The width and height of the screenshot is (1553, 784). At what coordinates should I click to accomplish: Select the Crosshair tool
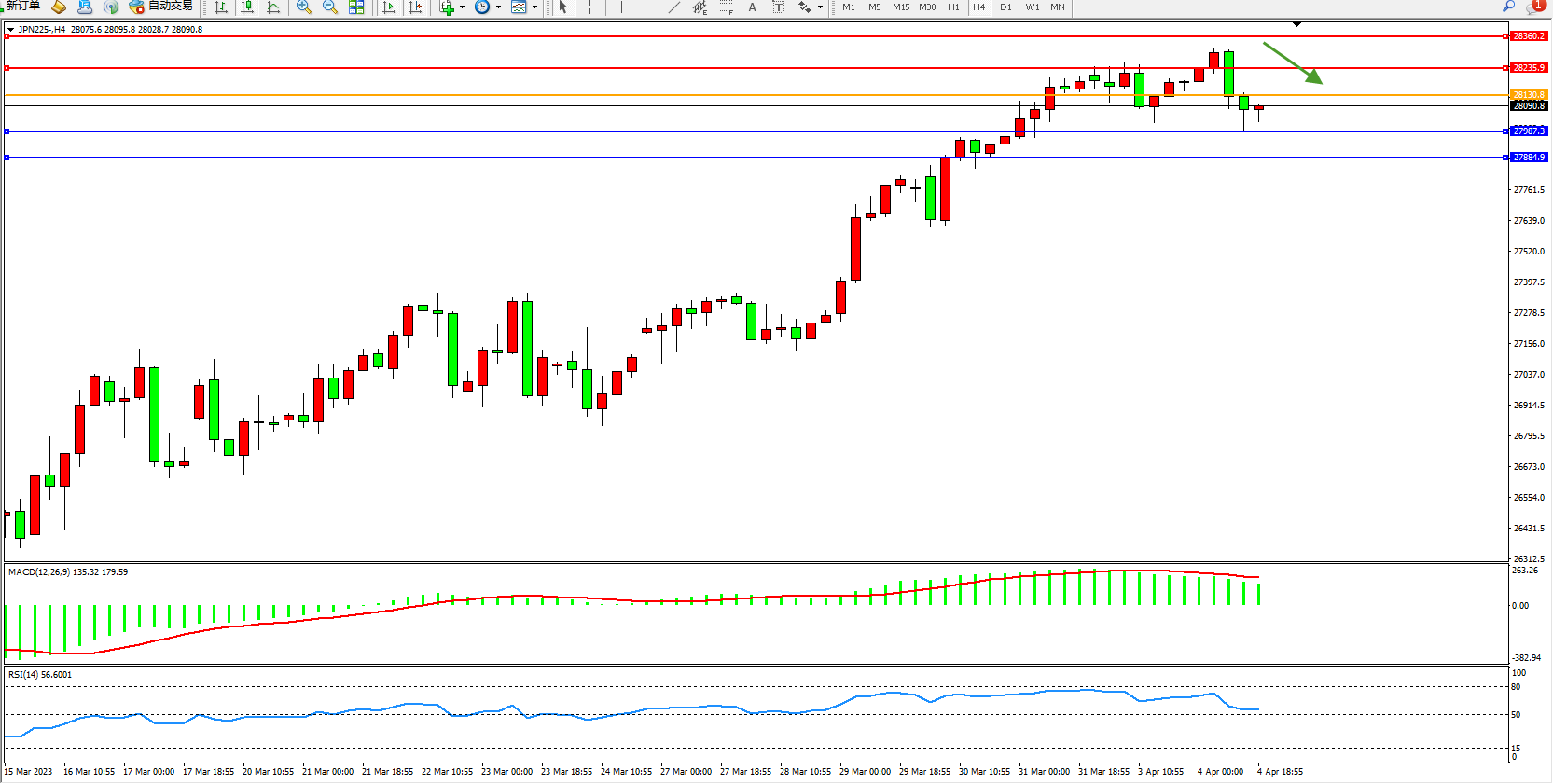tap(590, 7)
